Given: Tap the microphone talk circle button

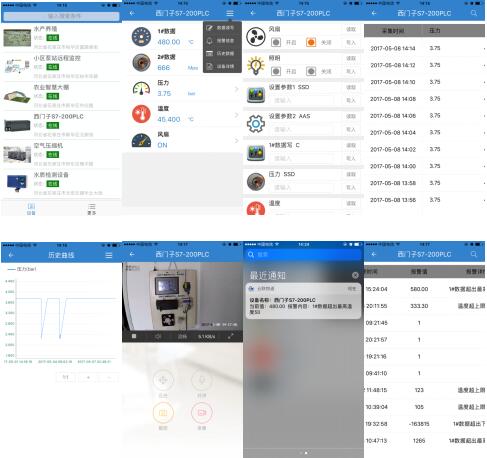Looking at the screenshot, I should coord(202,380).
